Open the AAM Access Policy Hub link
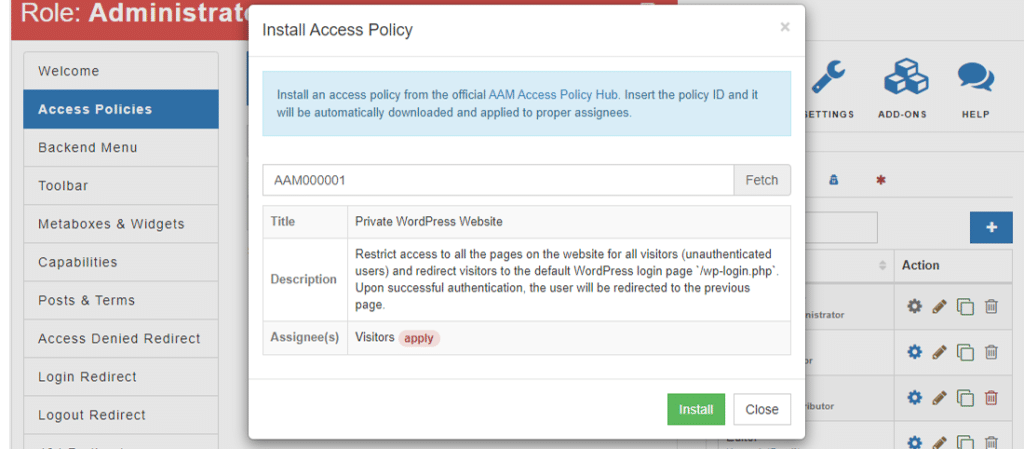Viewport: 1024px width, 449px height. (x=554, y=94)
